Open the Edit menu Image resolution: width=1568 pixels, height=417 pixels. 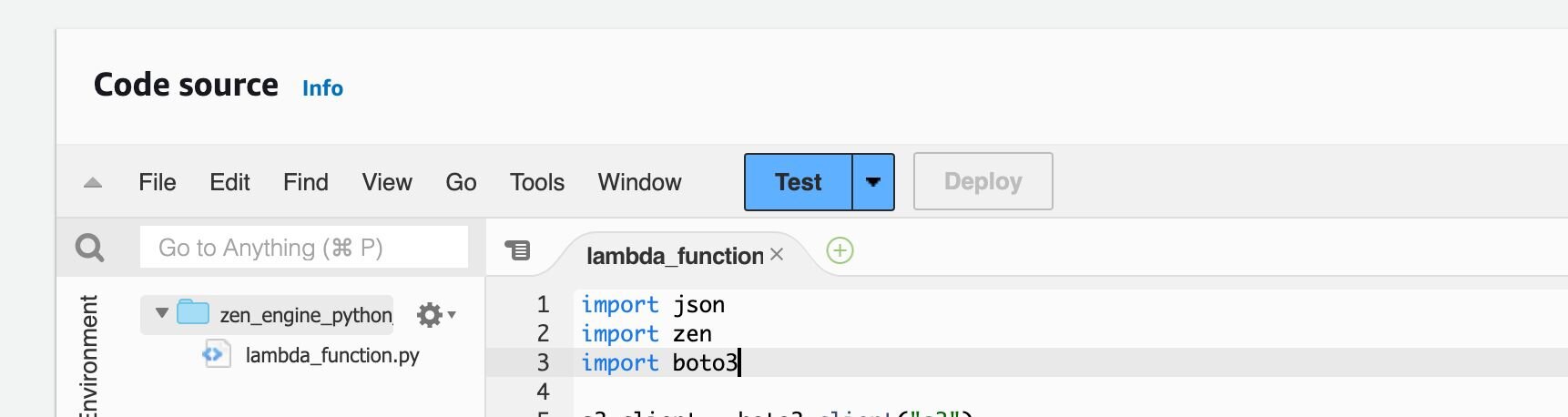coord(229,182)
